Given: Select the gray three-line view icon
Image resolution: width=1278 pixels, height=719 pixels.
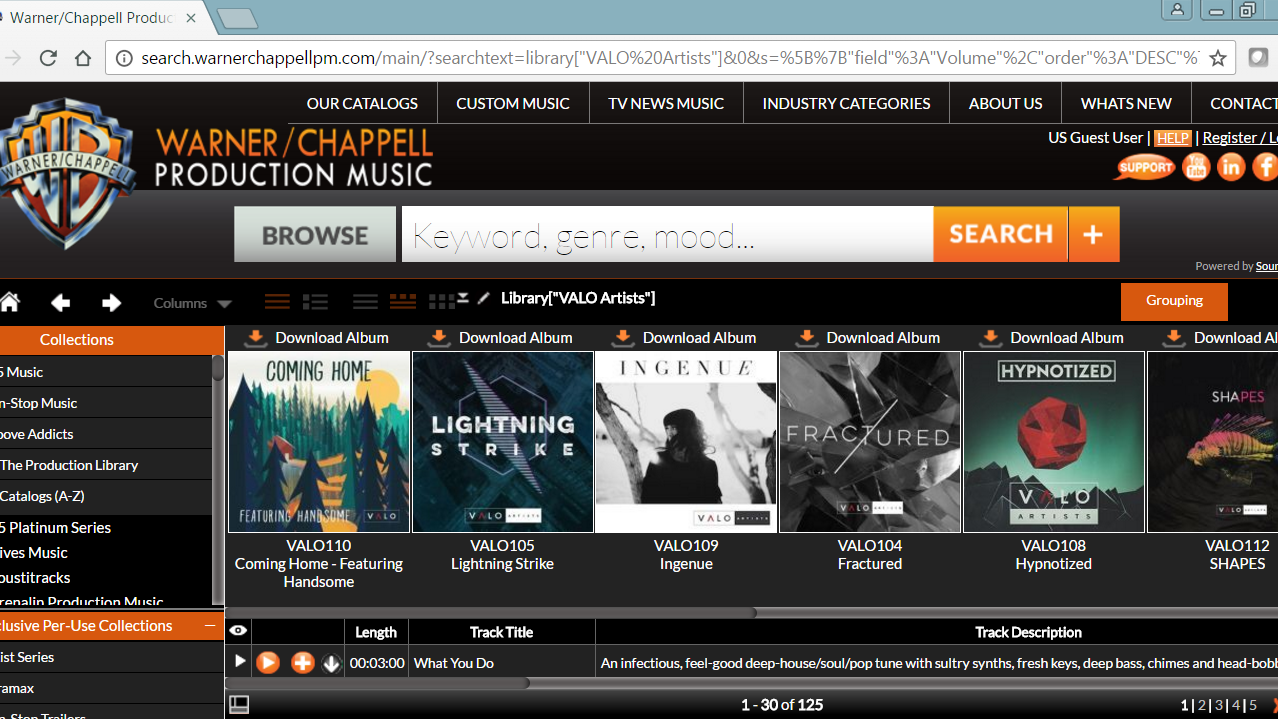Looking at the screenshot, I should 365,302.
